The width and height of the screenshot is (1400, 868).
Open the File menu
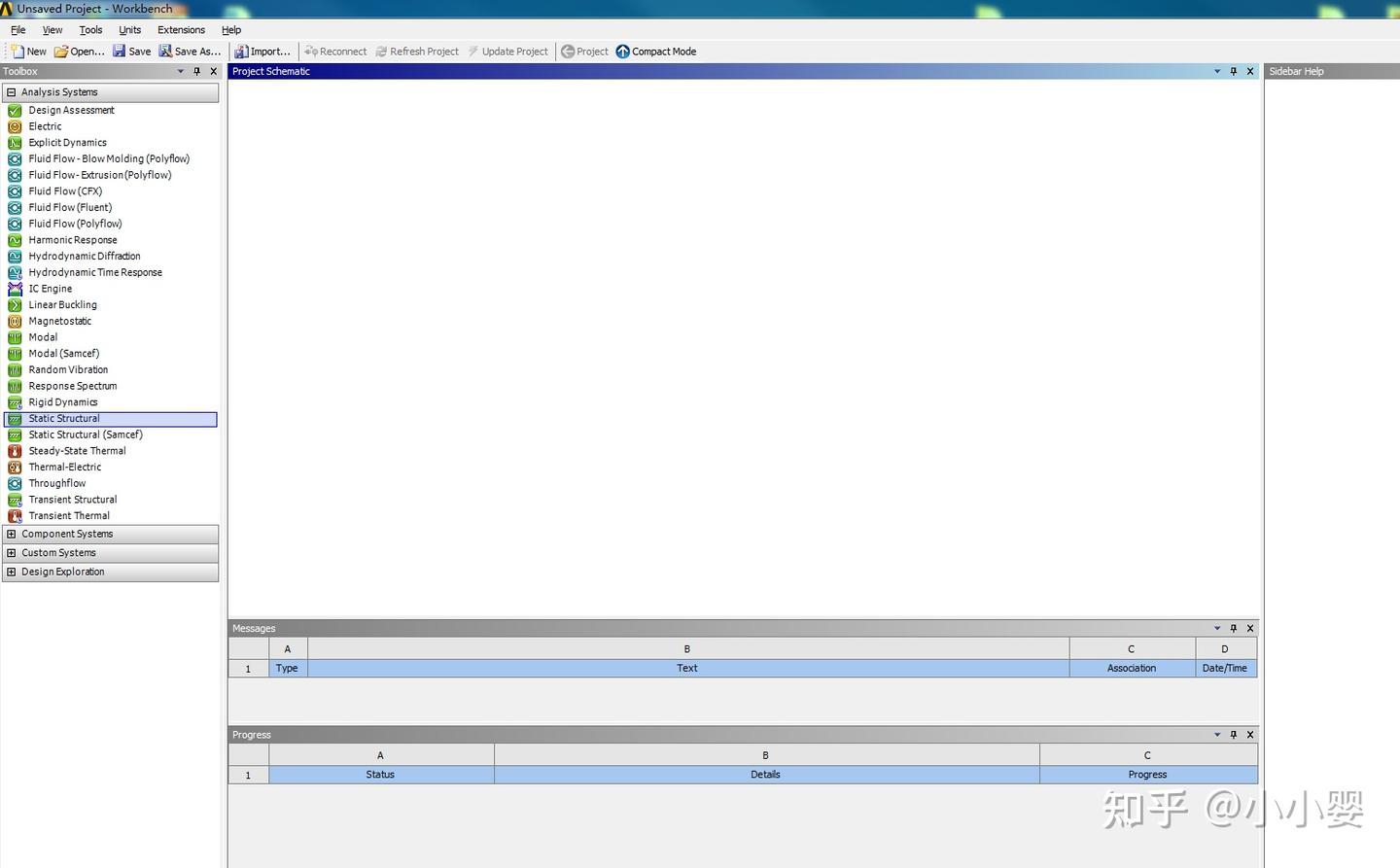[18, 30]
